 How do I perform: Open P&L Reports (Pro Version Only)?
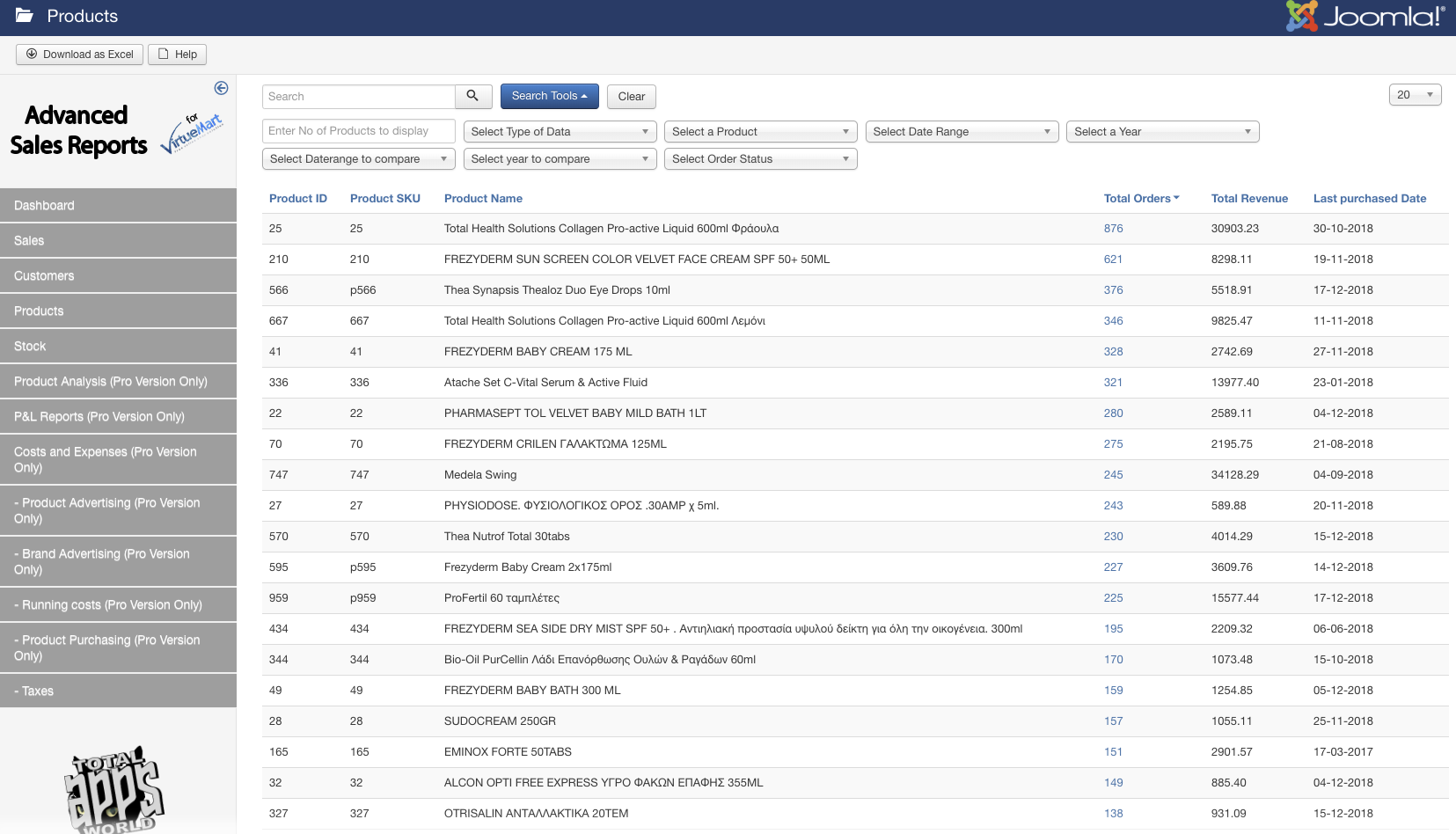[118, 416]
